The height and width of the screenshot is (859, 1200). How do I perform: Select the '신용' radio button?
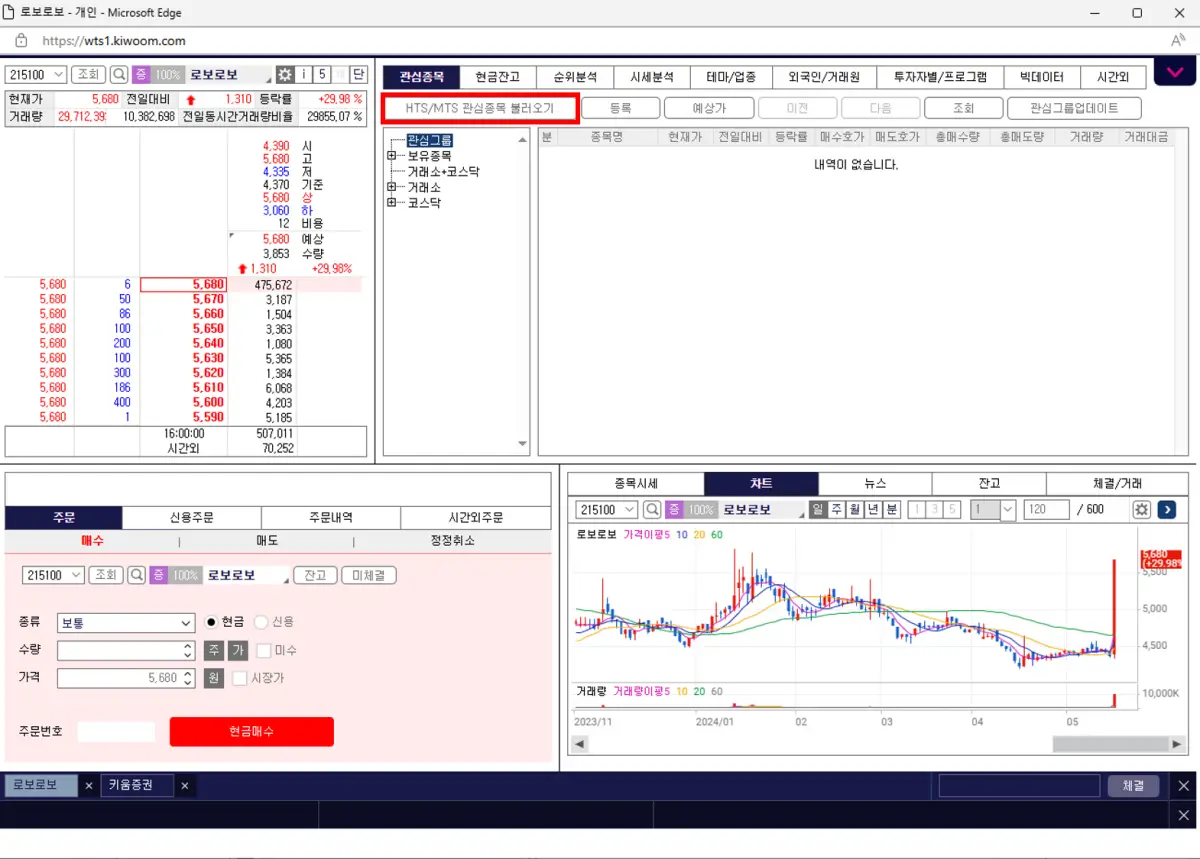[x=262, y=622]
